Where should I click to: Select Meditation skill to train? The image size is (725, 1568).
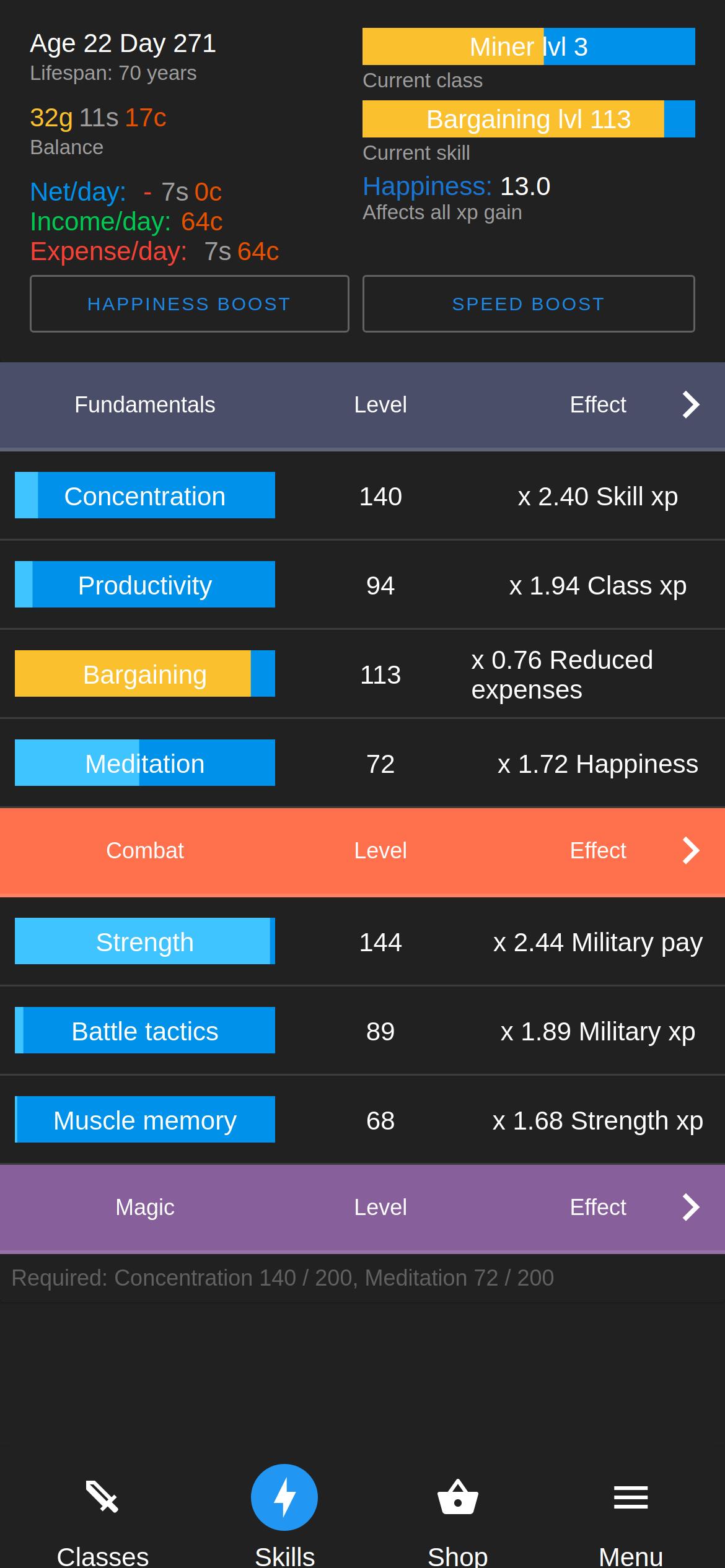pos(145,763)
